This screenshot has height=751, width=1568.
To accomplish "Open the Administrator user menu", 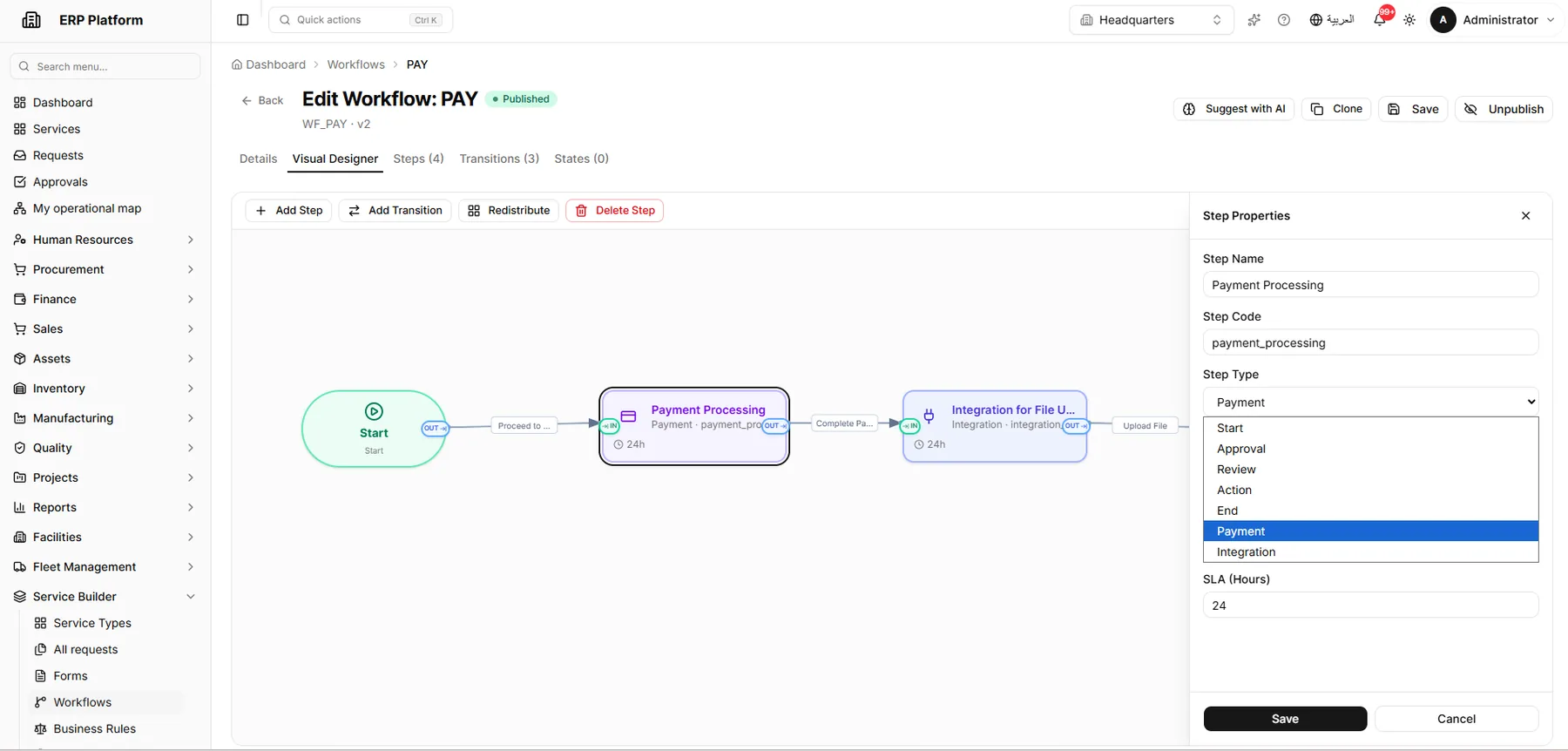I will pyautogui.click(x=1493, y=20).
